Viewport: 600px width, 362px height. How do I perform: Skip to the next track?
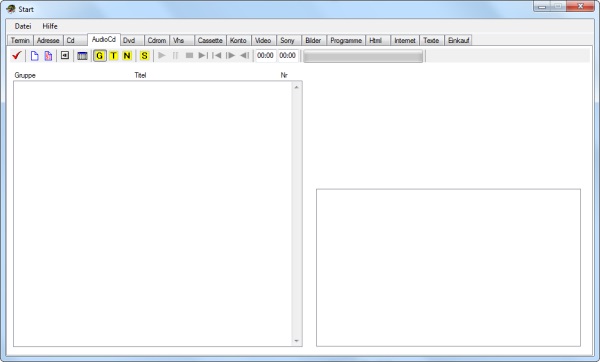pyautogui.click(x=203, y=55)
